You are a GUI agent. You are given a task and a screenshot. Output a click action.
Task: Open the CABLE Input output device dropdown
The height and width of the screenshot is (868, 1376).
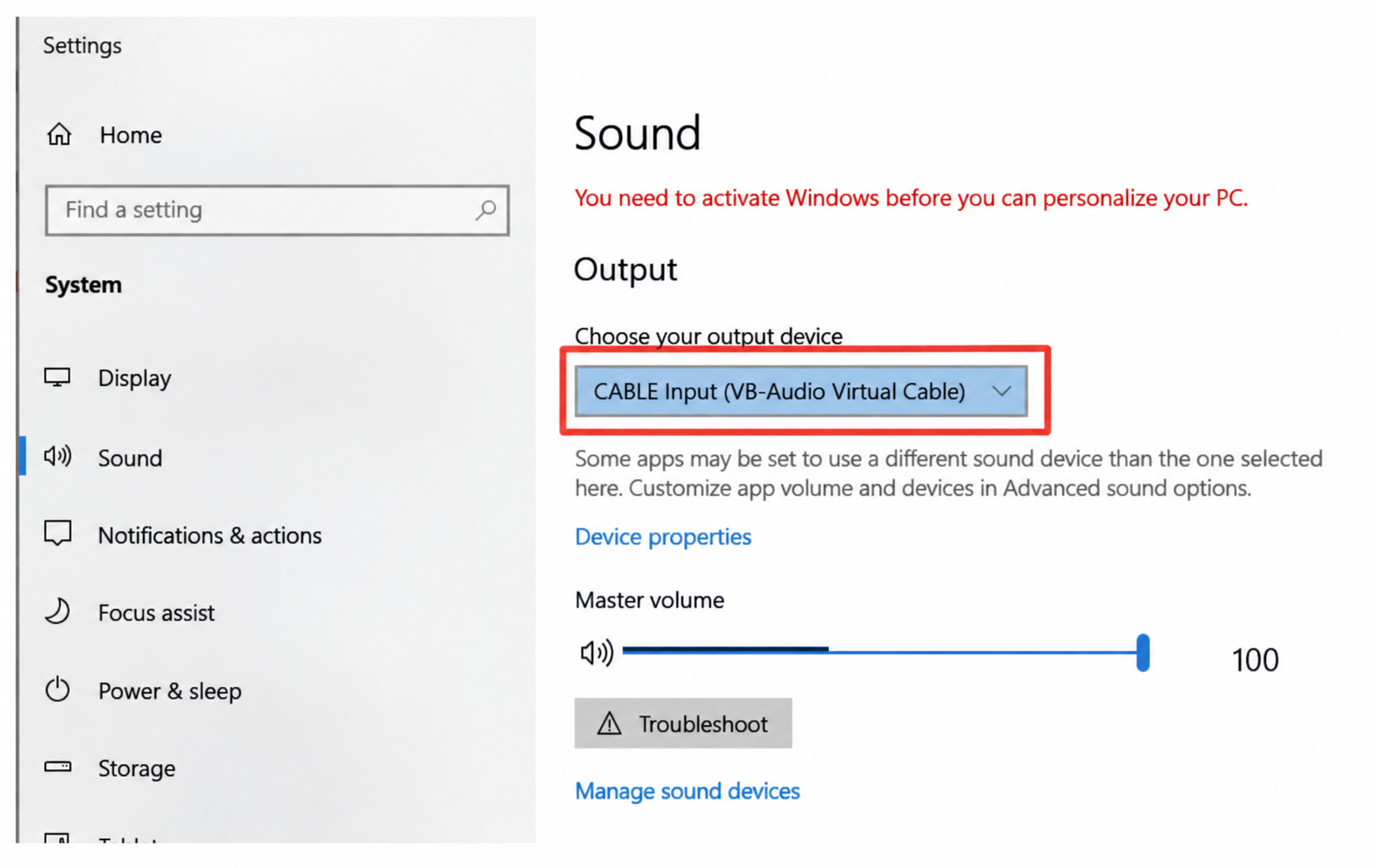[x=801, y=391]
